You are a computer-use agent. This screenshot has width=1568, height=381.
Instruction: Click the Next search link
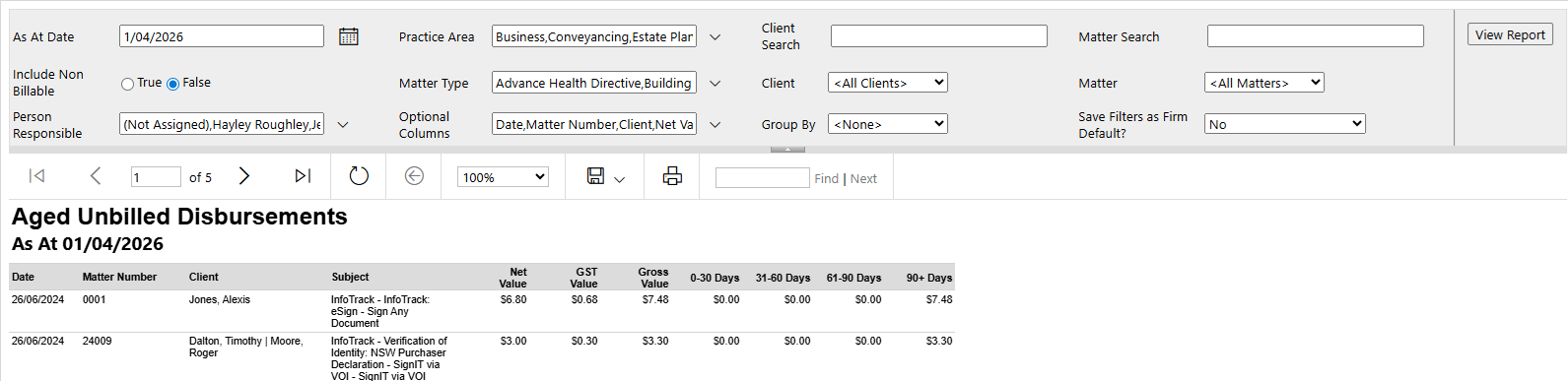[863, 178]
